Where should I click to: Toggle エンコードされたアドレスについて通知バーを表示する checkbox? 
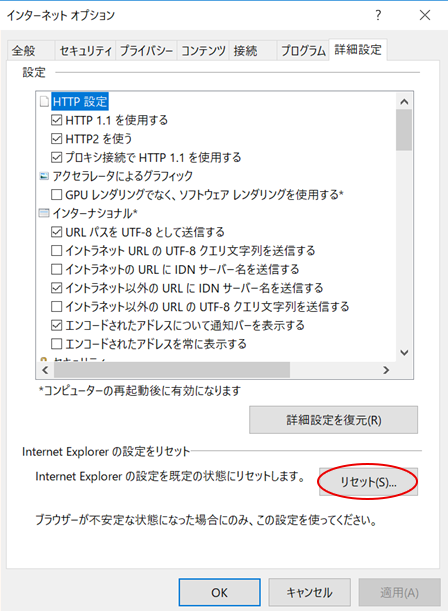56,325
